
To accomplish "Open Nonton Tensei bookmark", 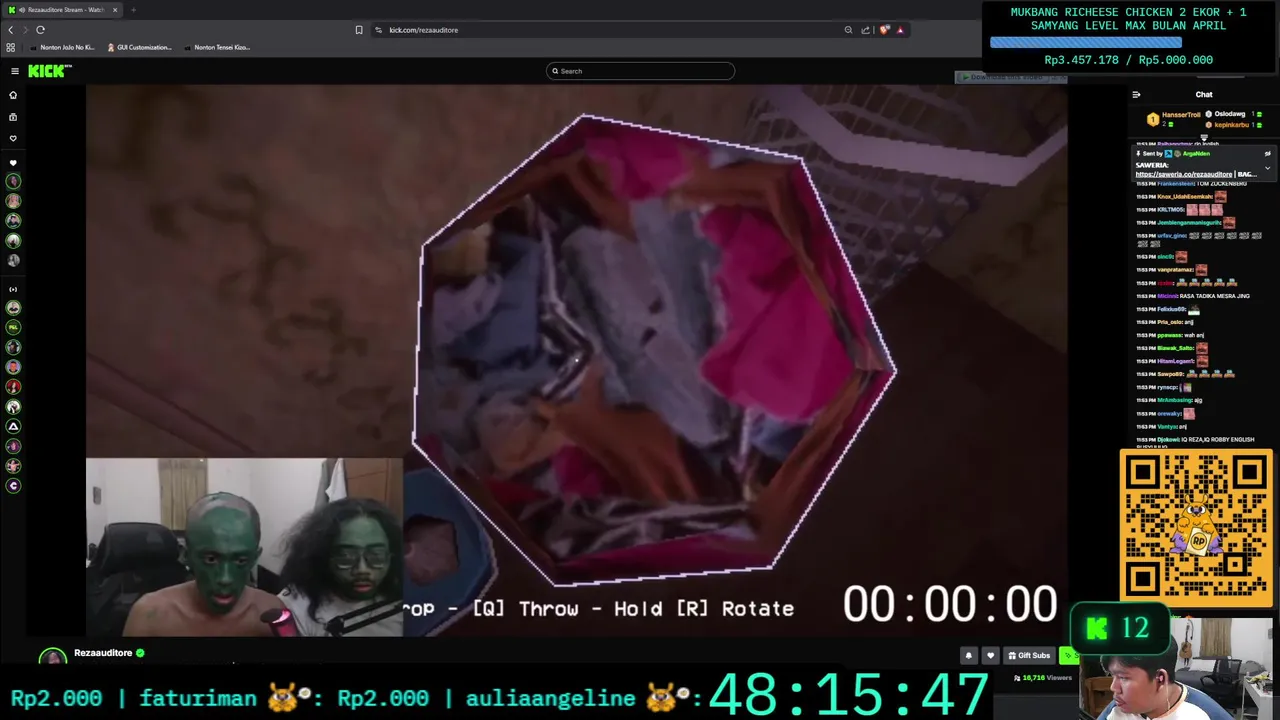I will 216,47.
